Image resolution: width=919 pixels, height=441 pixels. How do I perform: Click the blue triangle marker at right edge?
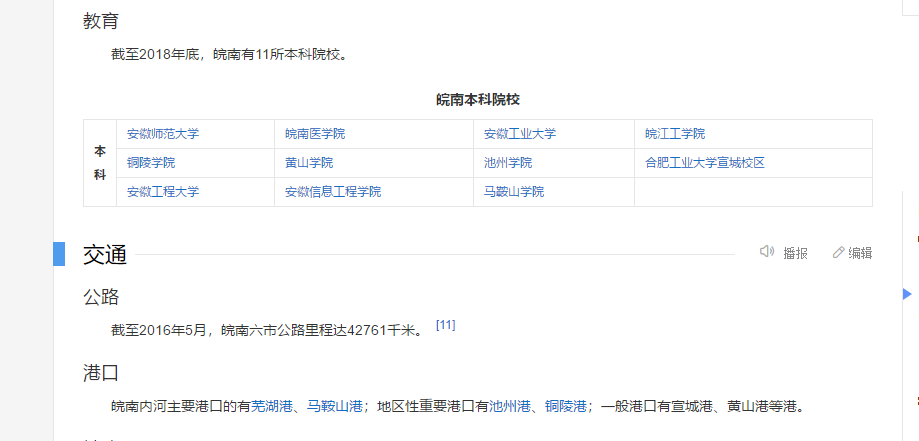907,293
